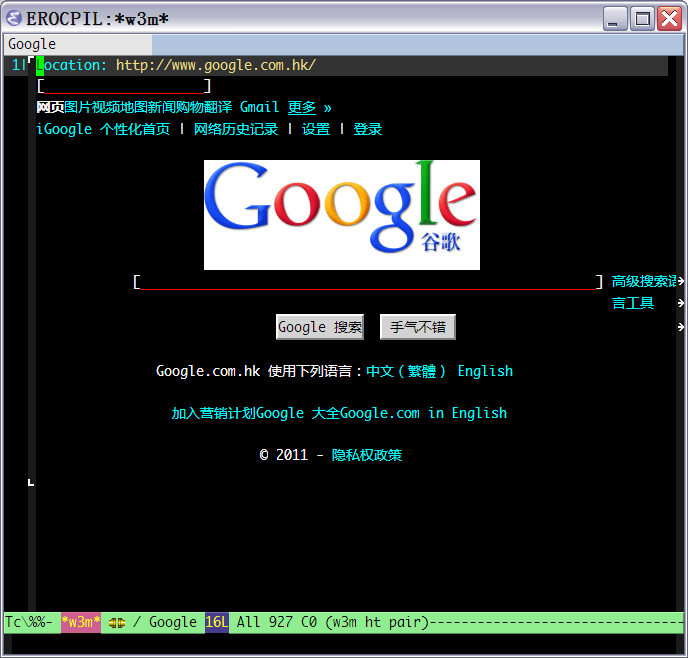Image resolution: width=688 pixels, height=658 pixels.
Task: Switch to 中文（繁體）language link
Action: pos(406,371)
